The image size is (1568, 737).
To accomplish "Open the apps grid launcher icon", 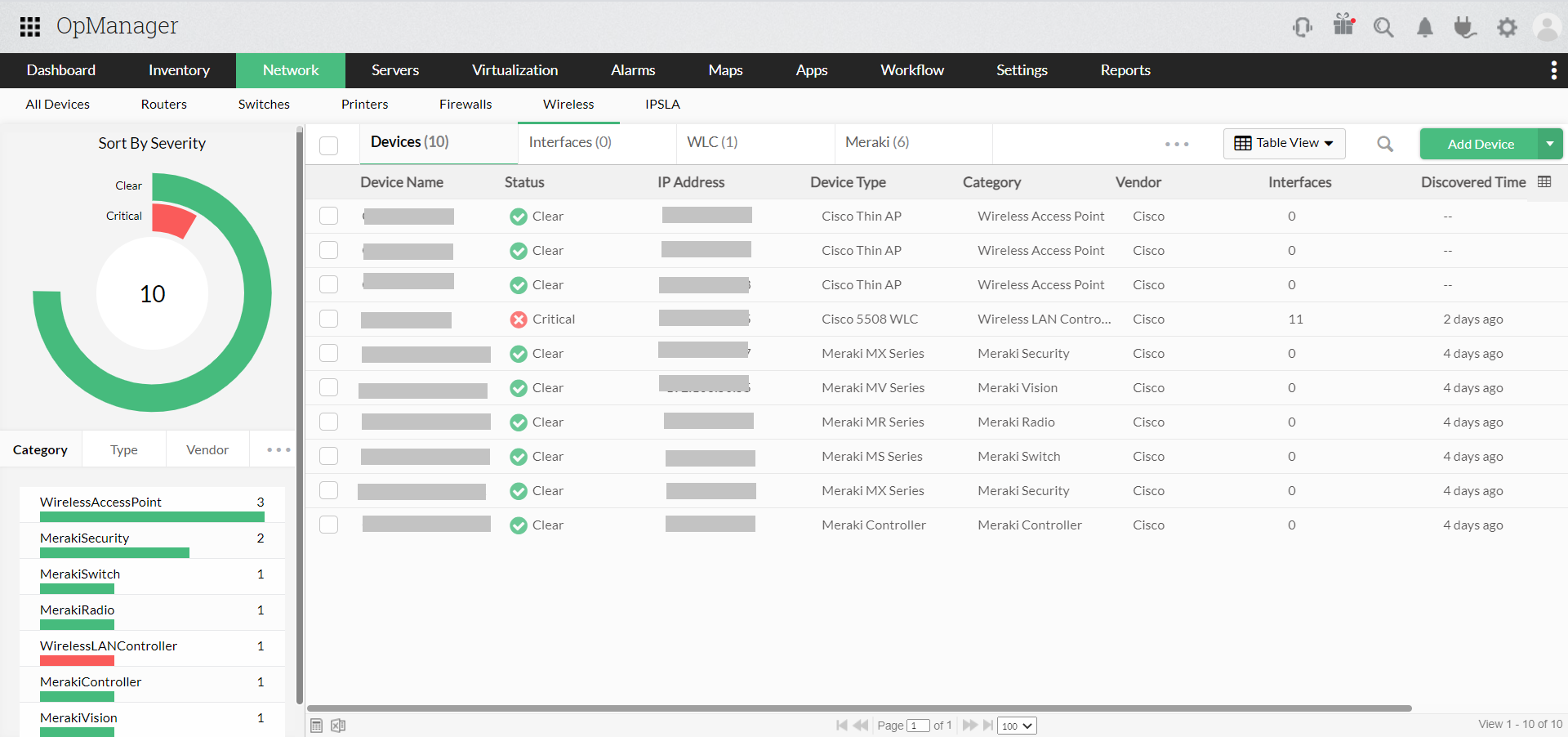I will point(30,27).
